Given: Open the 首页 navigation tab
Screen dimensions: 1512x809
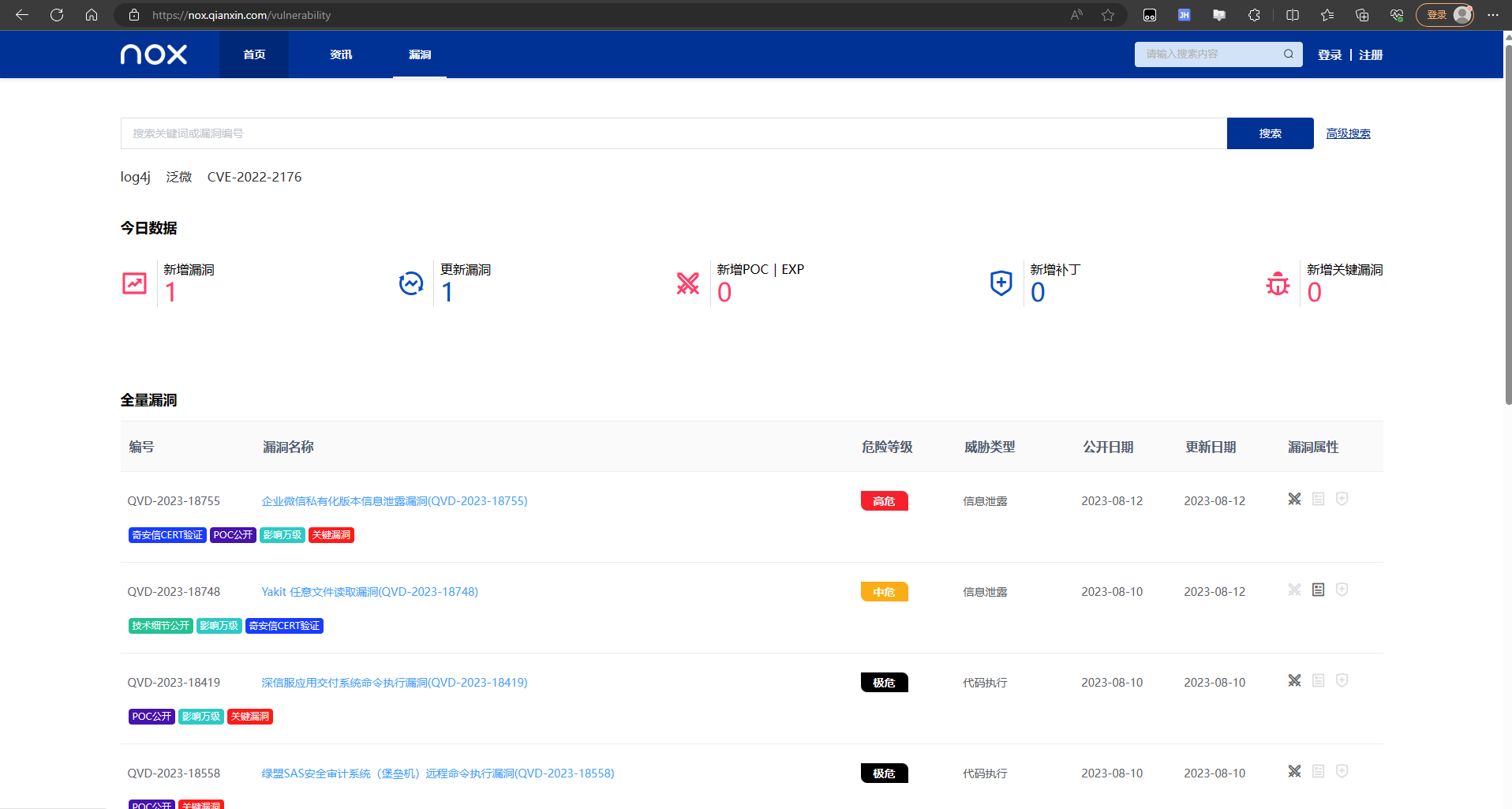Looking at the screenshot, I should tap(254, 54).
